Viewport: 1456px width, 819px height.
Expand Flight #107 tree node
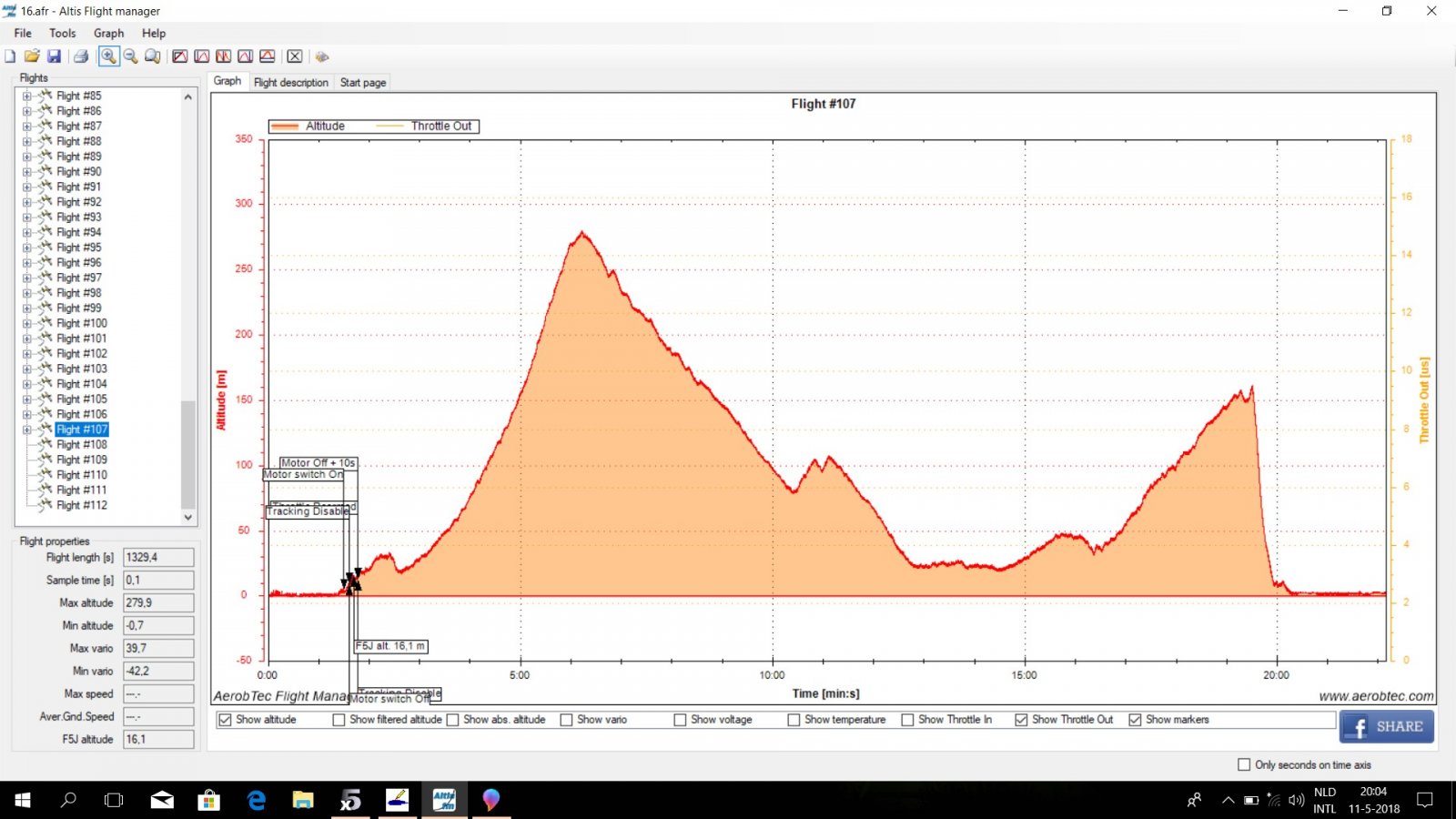pos(26,430)
